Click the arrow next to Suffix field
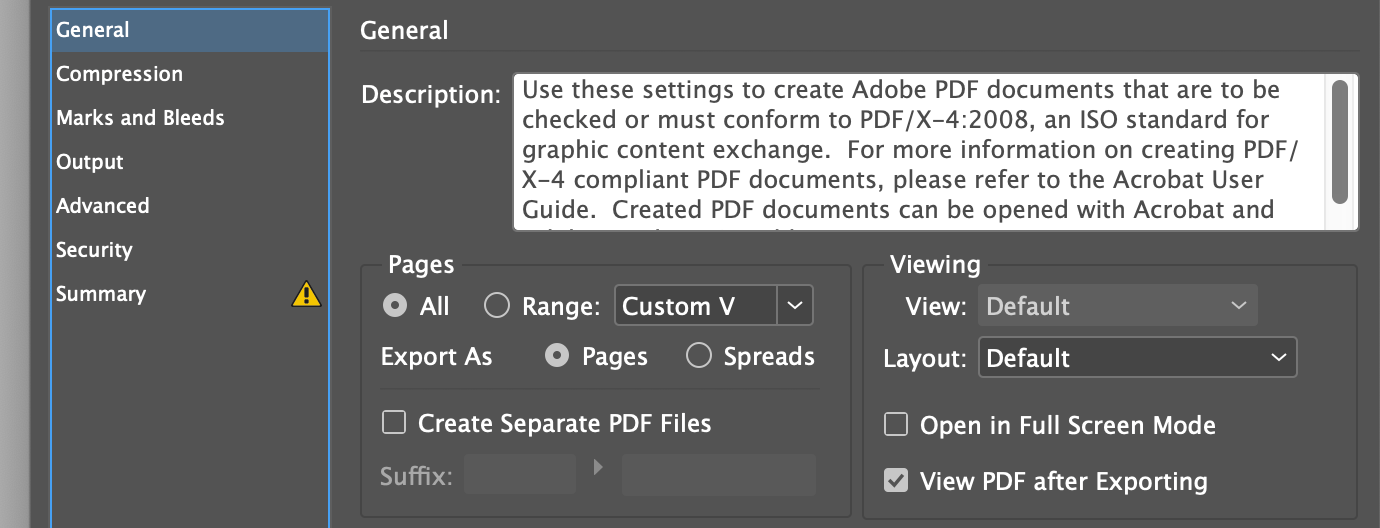1380x528 pixels. [x=598, y=466]
